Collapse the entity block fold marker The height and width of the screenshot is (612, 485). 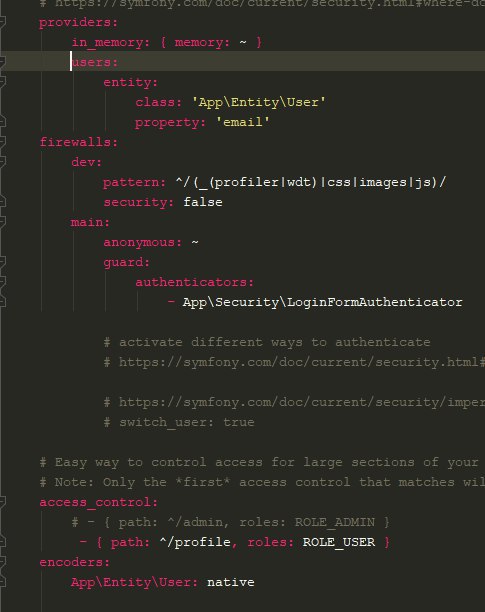tap(2, 82)
